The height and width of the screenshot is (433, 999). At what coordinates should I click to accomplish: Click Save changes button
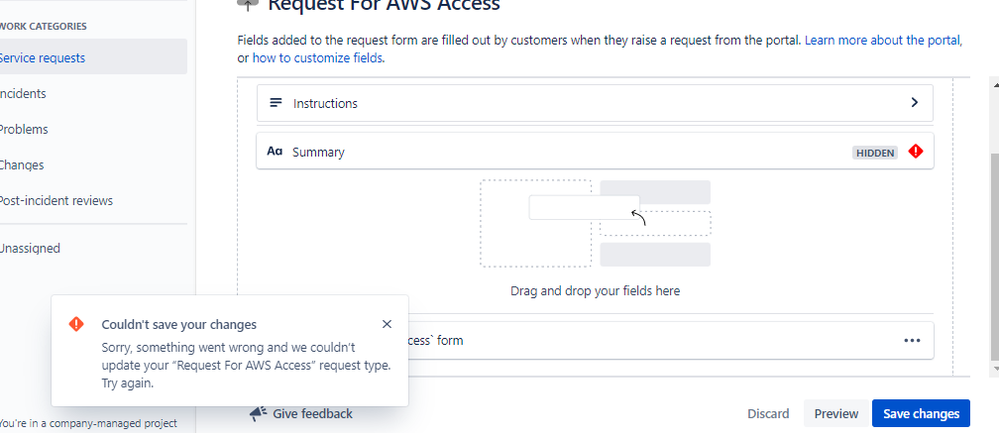[921, 413]
